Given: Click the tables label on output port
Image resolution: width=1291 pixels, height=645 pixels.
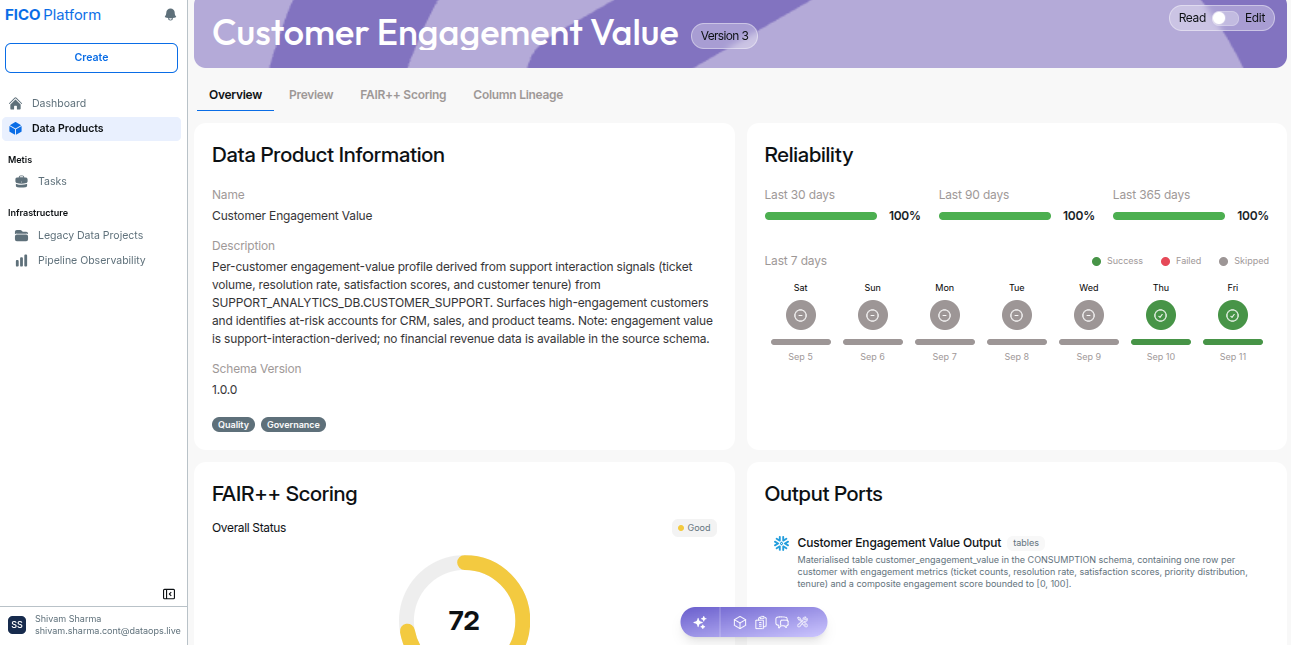Looking at the screenshot, I should 1026,543.
